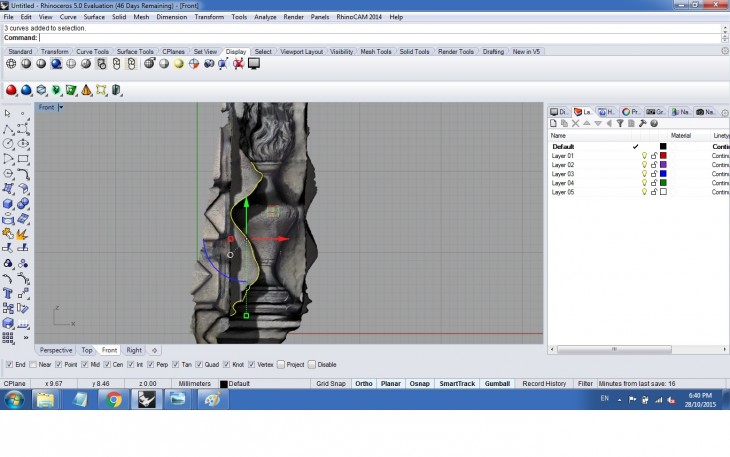Lock Layer 04 via its padlock icon
The height and width of the screenshot is (457, 730).
pyautogui.click(x=653, y=183)
